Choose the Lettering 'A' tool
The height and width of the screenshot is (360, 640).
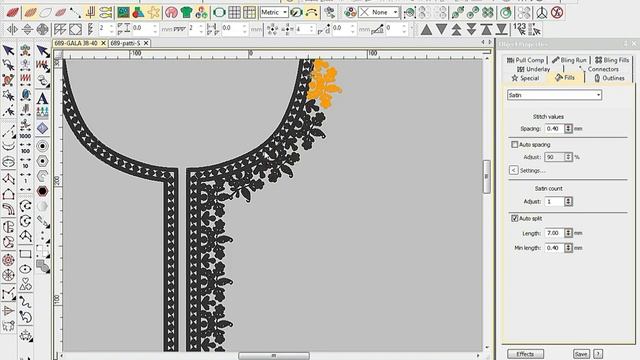[x=42, y=98]
